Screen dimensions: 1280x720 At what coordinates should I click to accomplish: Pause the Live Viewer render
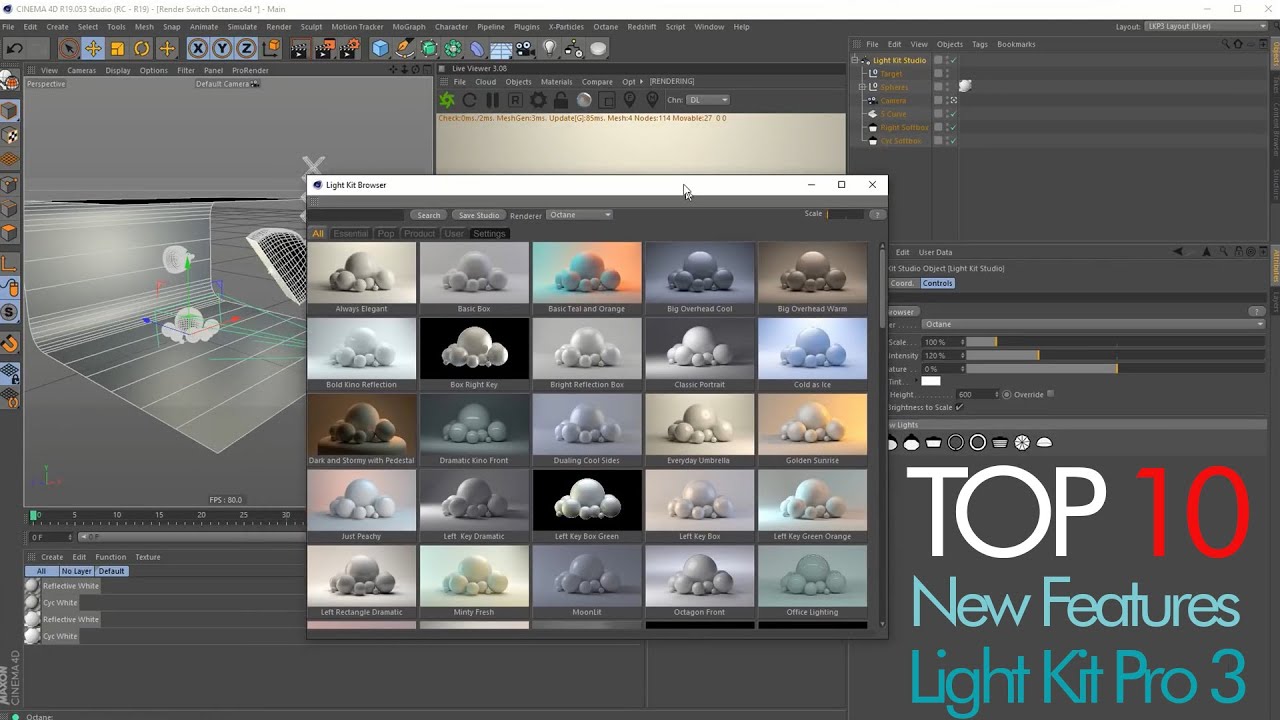[492, 100]
